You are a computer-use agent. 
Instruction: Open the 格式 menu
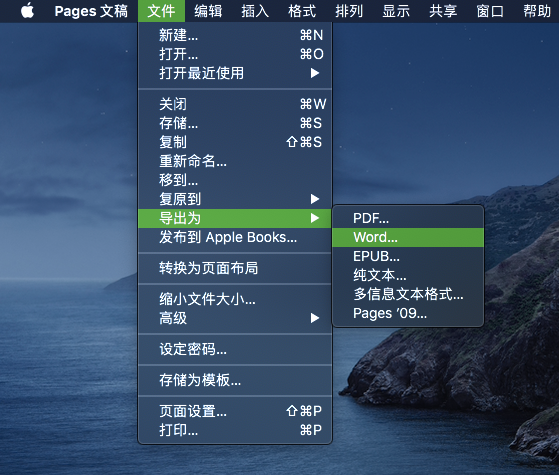[302, 11]
